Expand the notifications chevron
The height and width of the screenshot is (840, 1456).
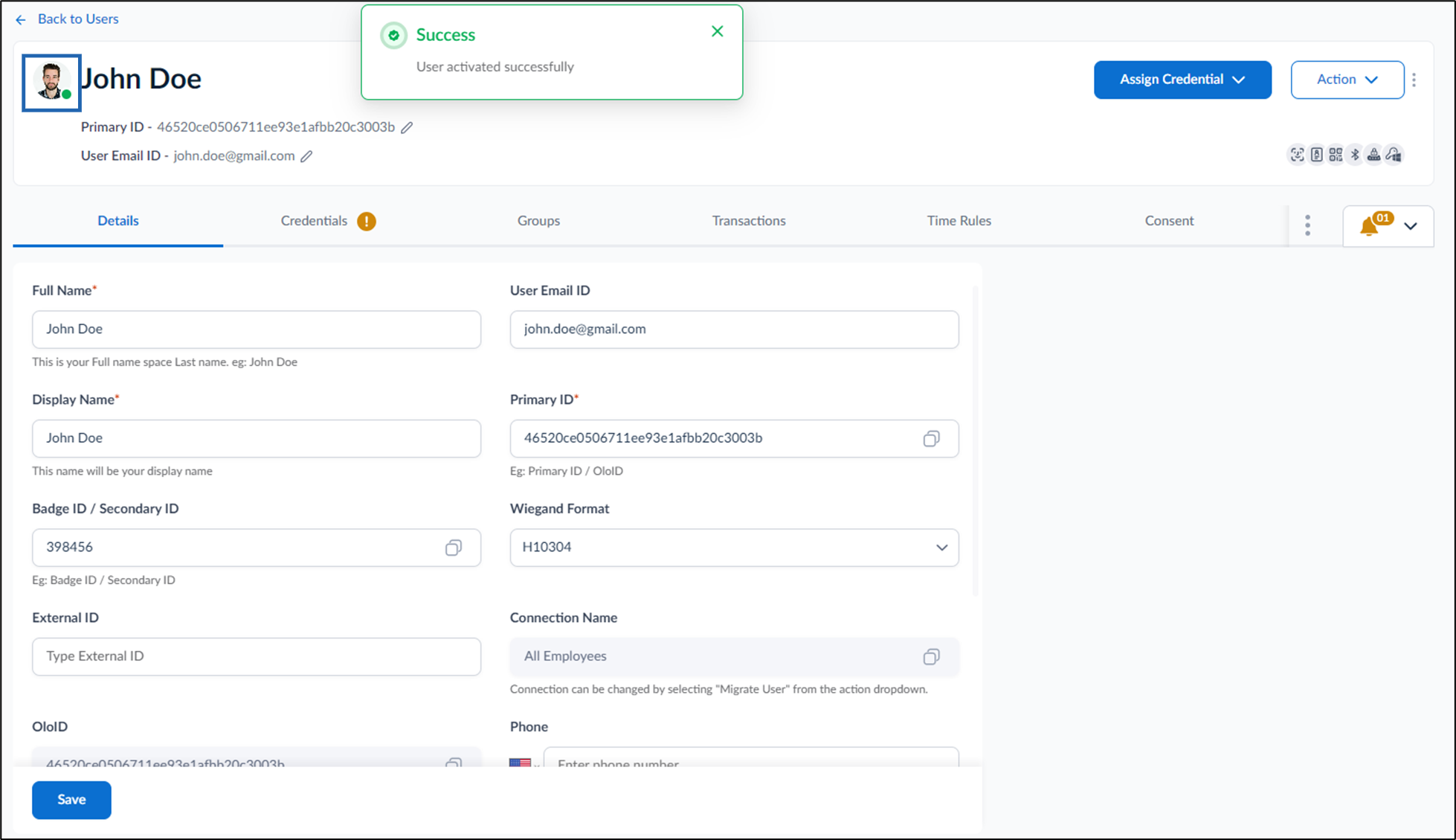(x=1411, y=226)
